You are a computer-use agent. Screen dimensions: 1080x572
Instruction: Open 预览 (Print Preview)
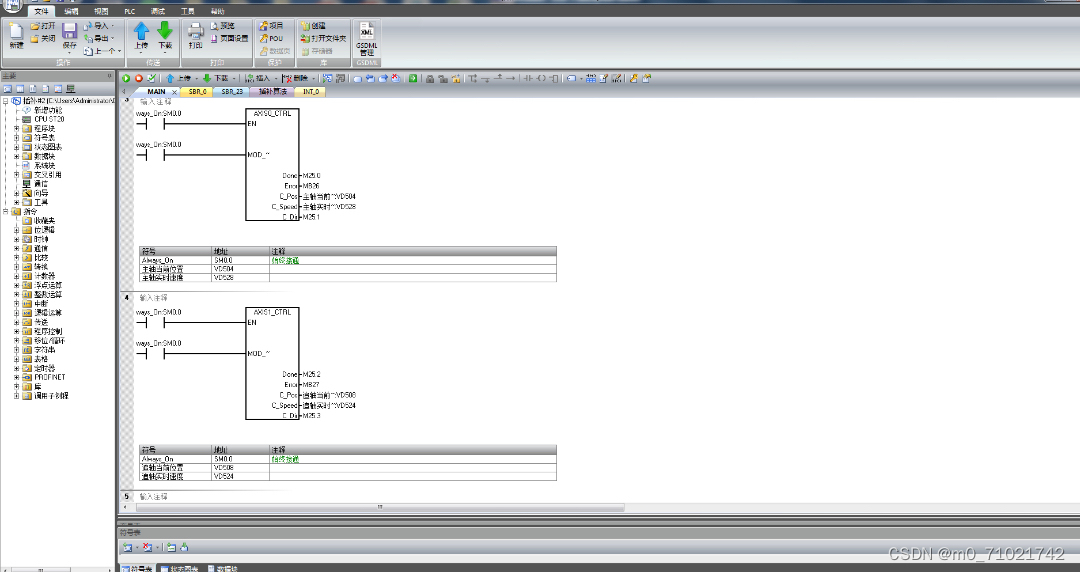click(222, 25)
